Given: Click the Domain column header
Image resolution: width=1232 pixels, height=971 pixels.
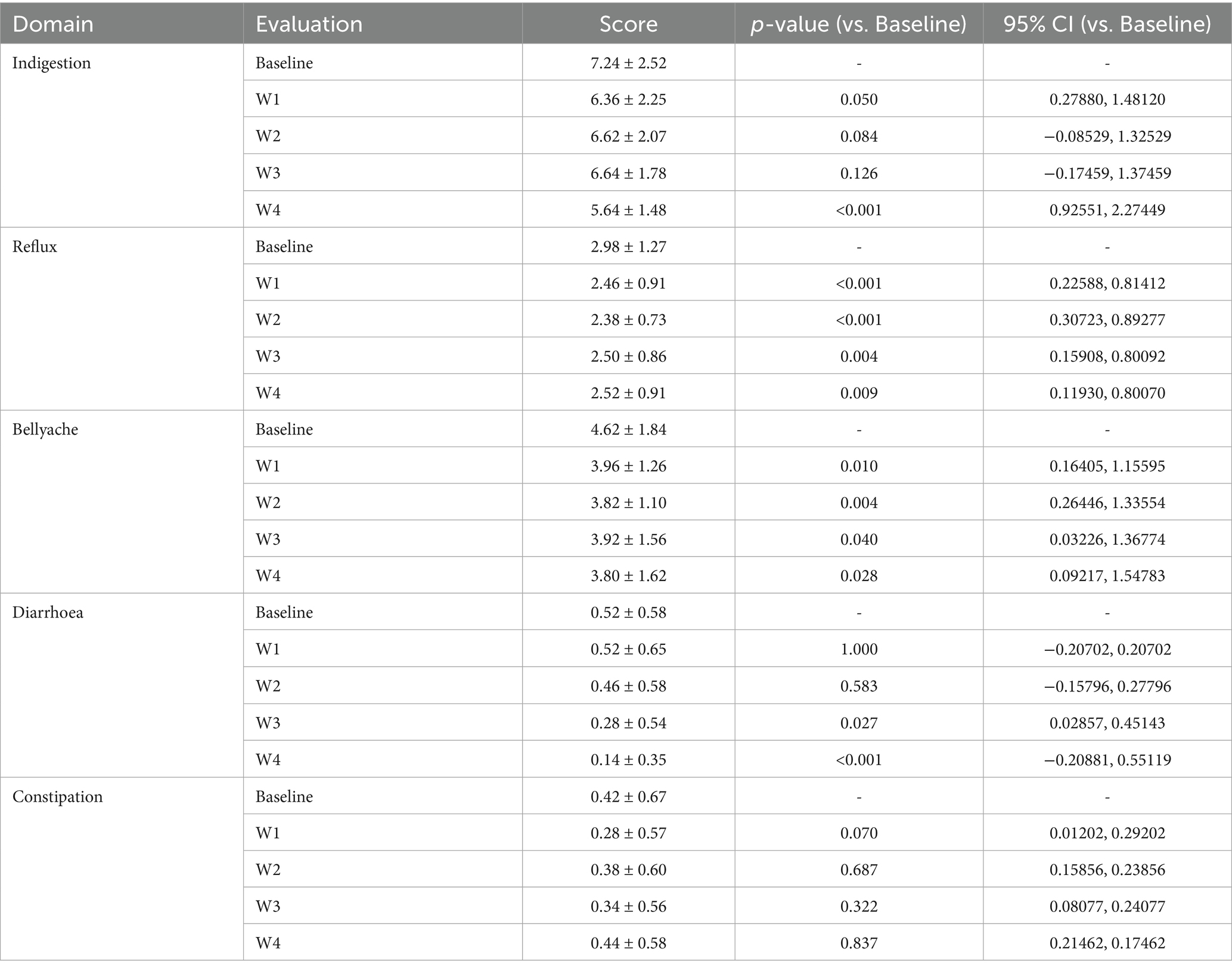Looking at the screenshot, I should pyautogui.click(x=53, y=24).
